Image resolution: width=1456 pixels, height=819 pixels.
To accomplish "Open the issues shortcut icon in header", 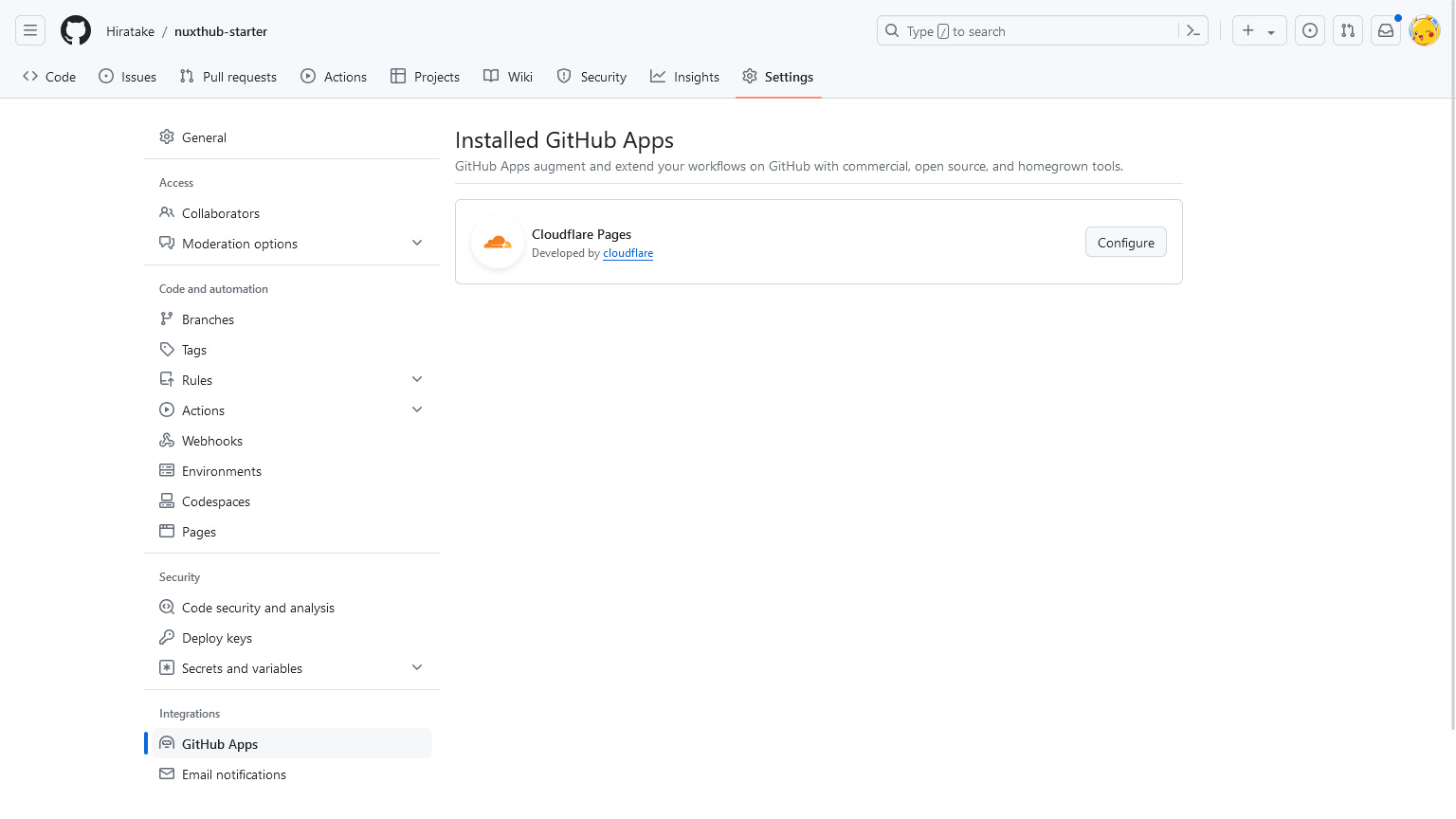I will 1310,30.
